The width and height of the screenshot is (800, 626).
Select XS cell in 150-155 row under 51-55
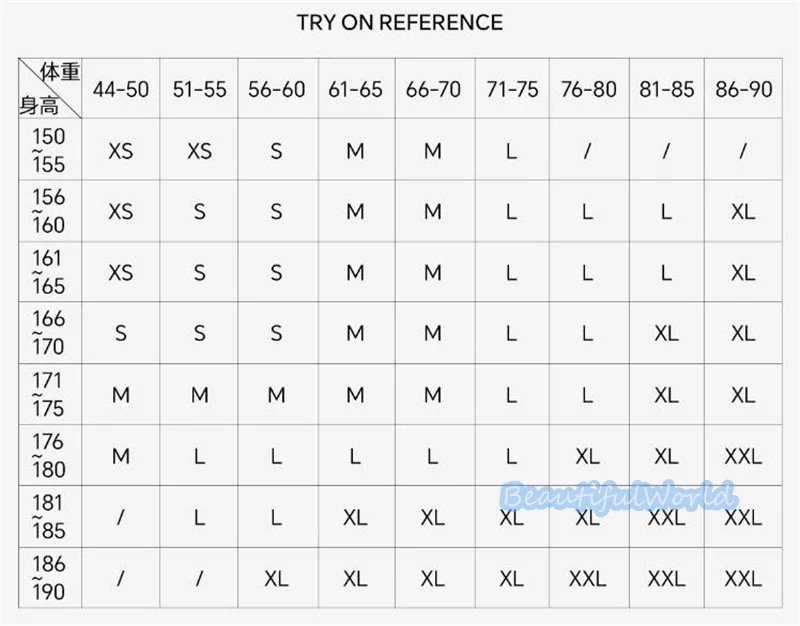point(199,151)
